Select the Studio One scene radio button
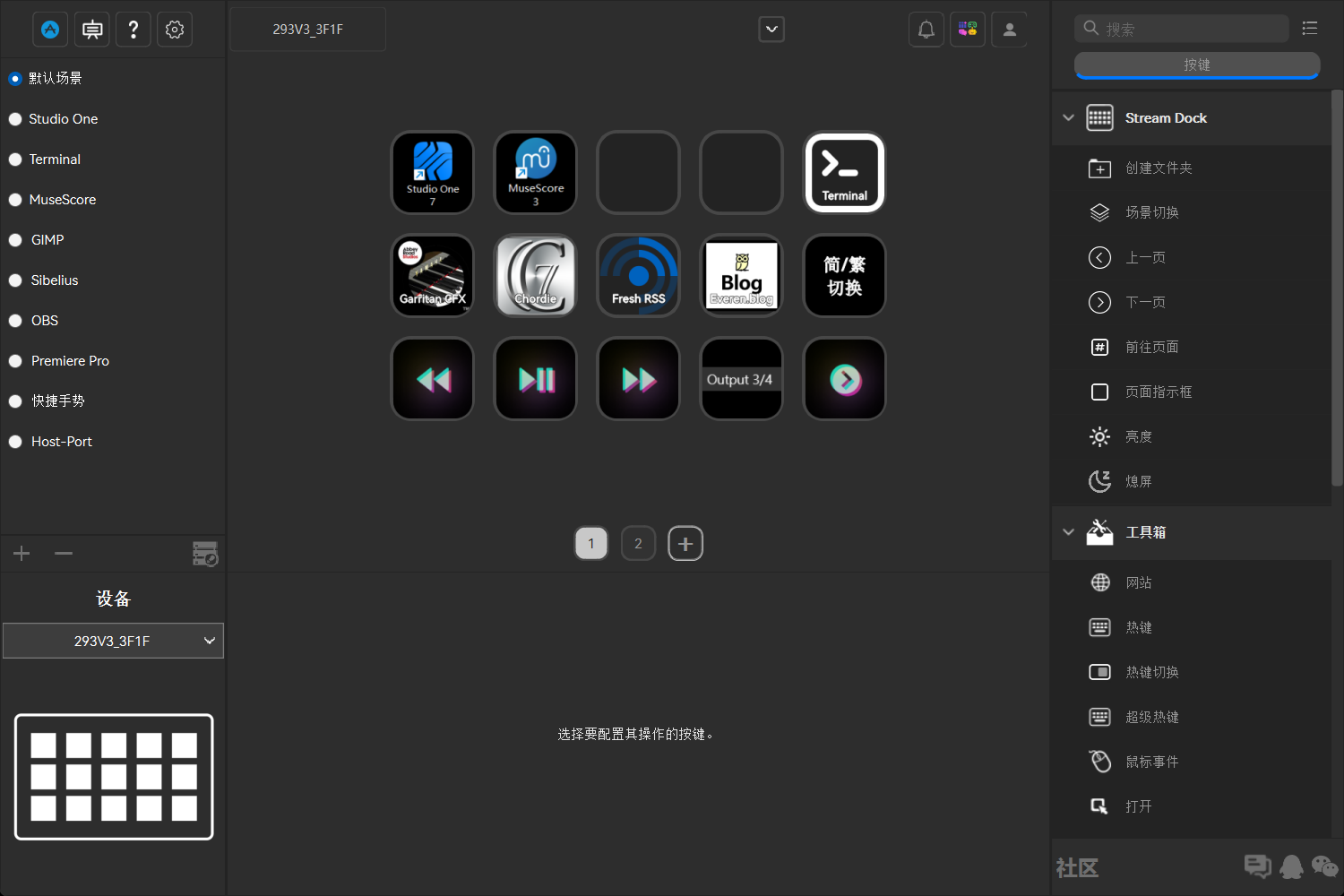 coord(15,119)
